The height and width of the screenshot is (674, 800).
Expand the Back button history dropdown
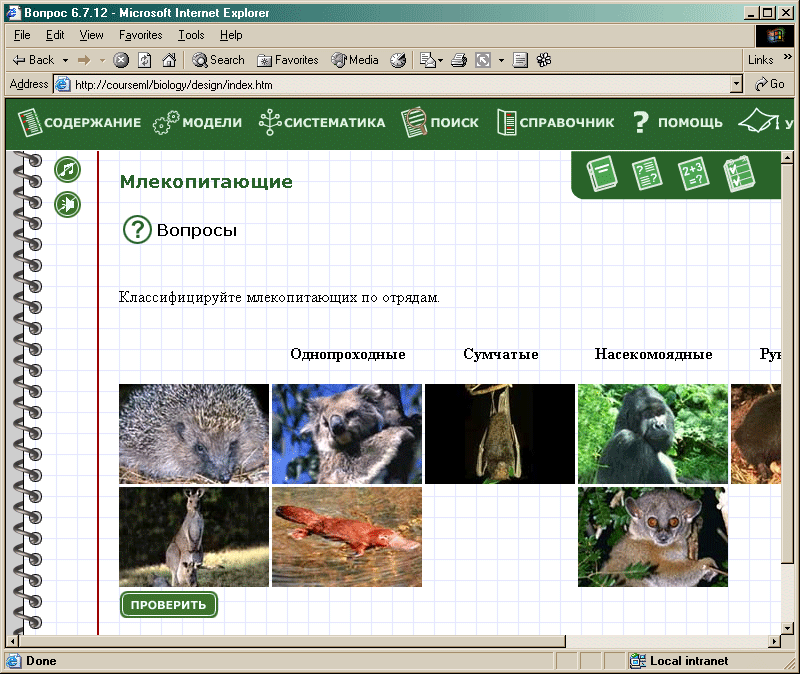coord(65,60)
